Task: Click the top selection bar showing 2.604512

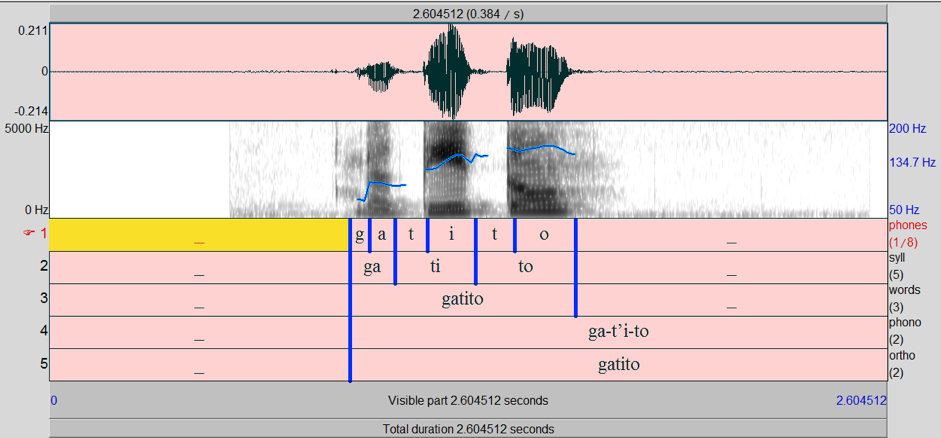Action: pyautogui.click(x=468, y=12)
